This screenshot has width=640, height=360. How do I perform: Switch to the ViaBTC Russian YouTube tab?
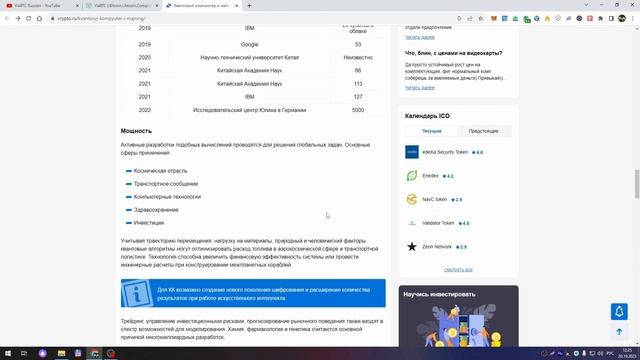(x=41, y=6)
